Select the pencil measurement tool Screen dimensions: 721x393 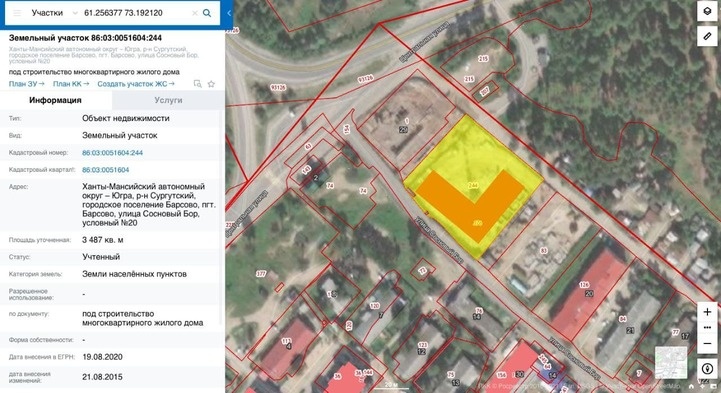tap(707, 36)
